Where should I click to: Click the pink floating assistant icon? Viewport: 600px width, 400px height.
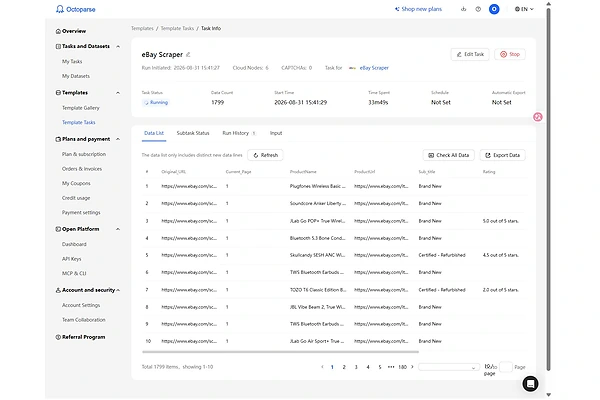[x=538, y=117]
